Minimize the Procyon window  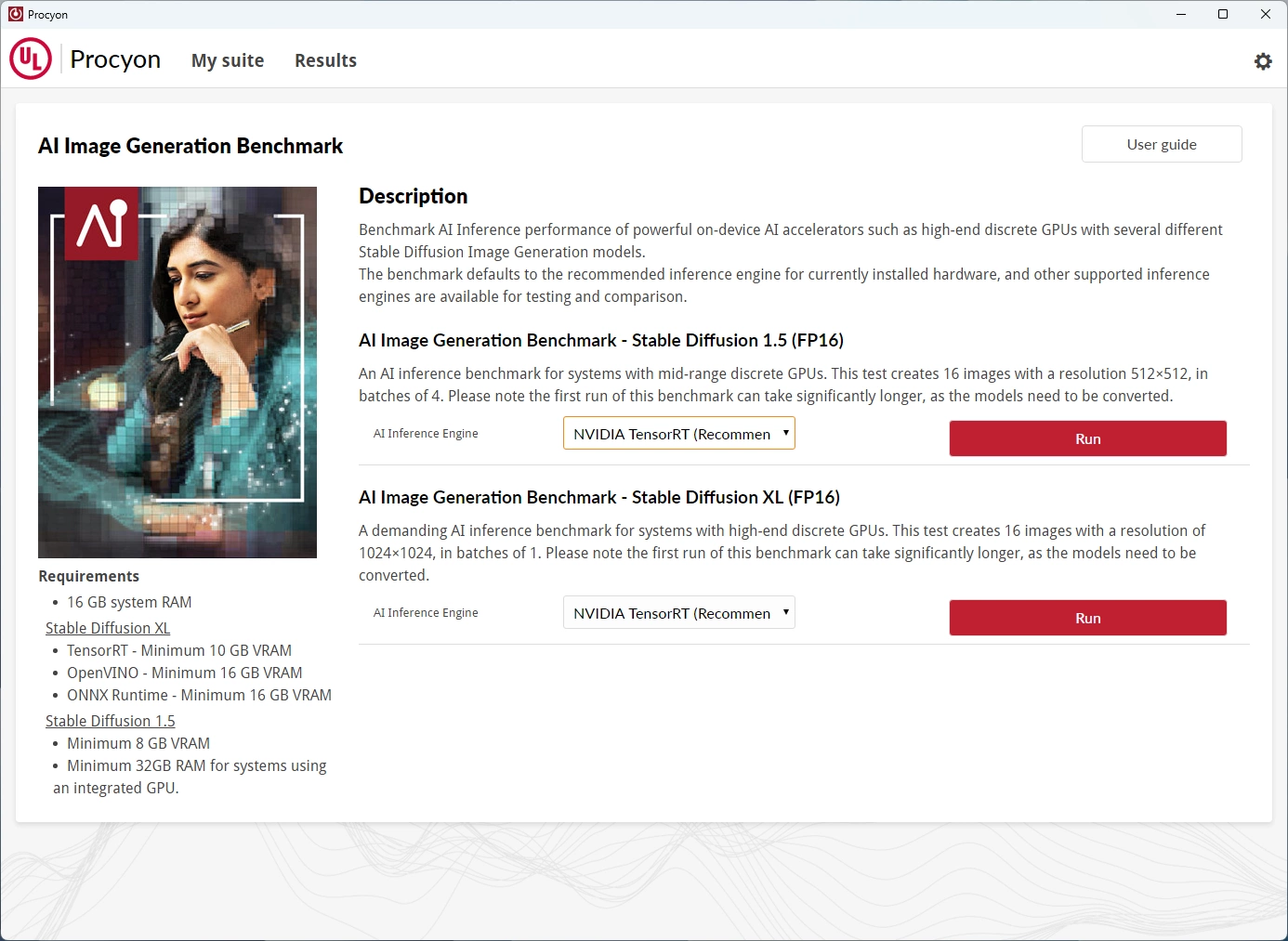(x=1181, y=14)
